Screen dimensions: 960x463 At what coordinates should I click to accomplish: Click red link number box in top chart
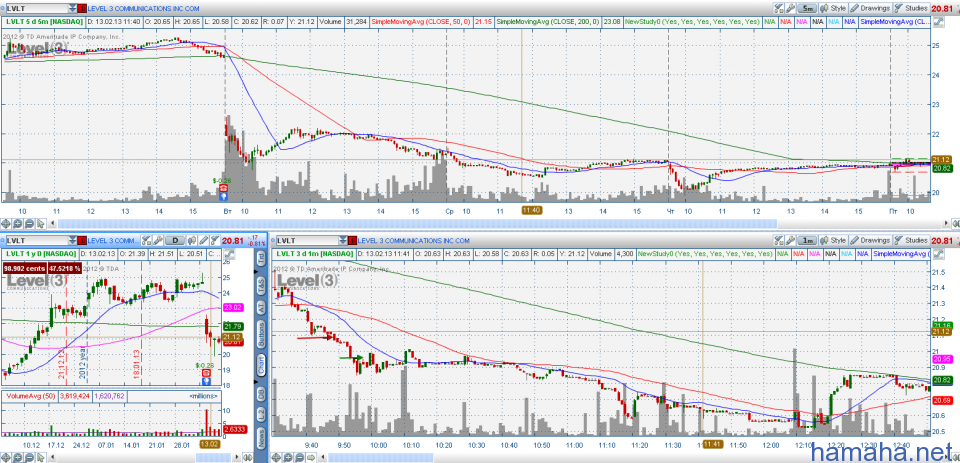click(x=83, y=9)
